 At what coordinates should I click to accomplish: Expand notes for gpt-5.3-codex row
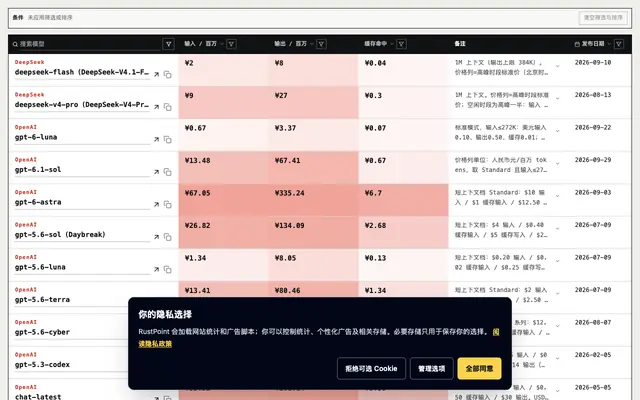[558, 358]
